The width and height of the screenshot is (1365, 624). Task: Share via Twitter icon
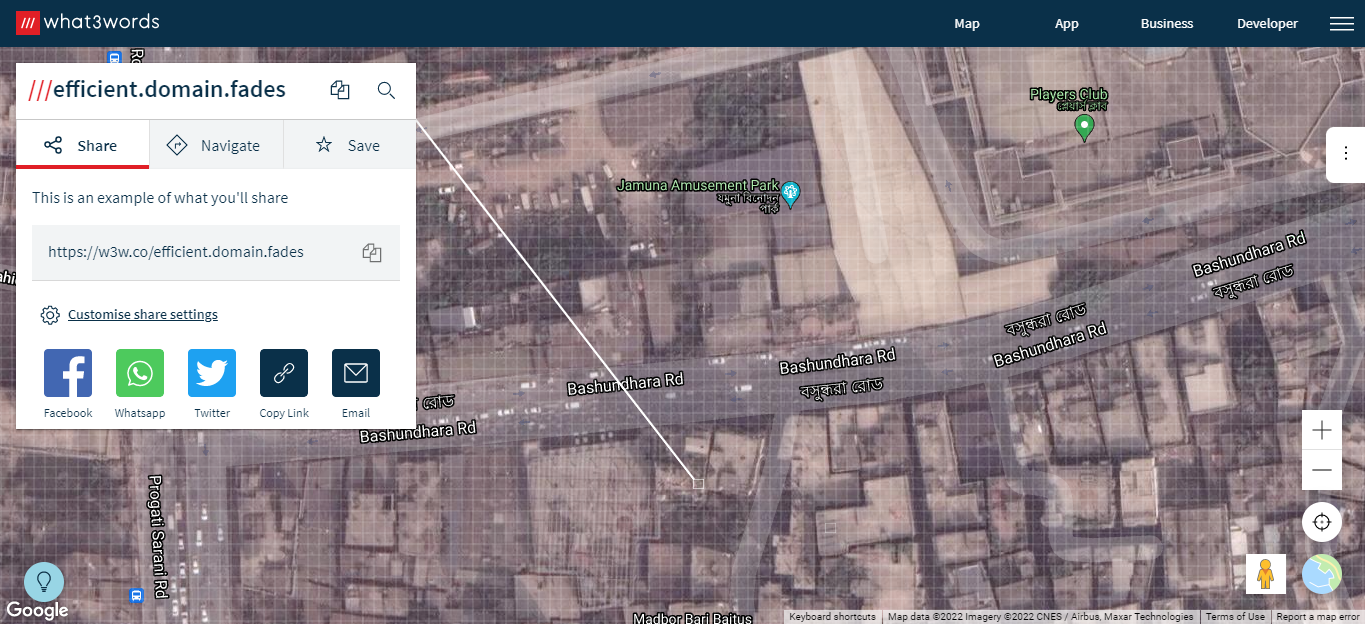[212, 373]
